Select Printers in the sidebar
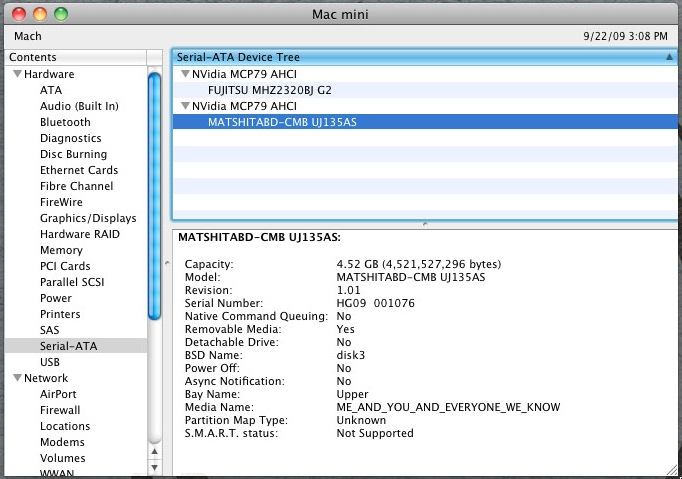Image resolution: width=682 pixels, height=479 pixels. click(x=60, y=314)
